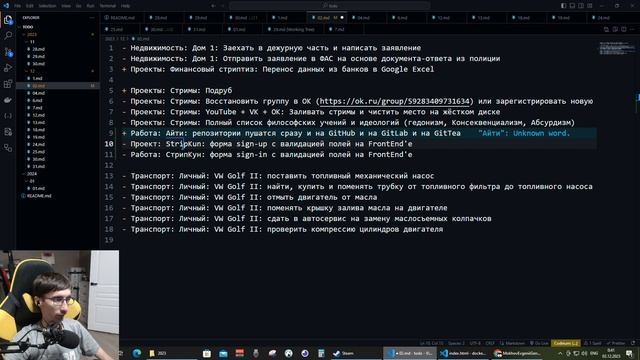
Task: Open the taskbar clock and date
Action: (x=611, y=353)
